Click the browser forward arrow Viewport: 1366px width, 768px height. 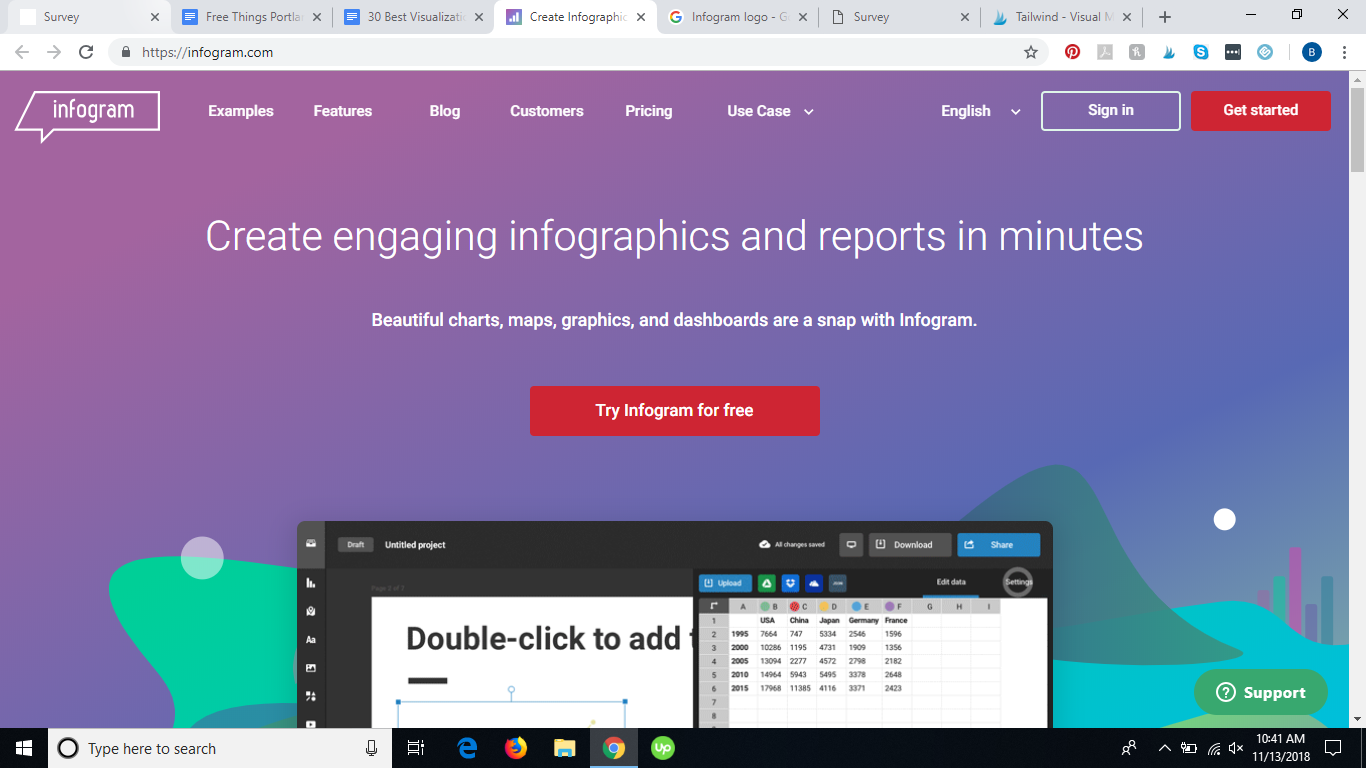click(54, 52)
